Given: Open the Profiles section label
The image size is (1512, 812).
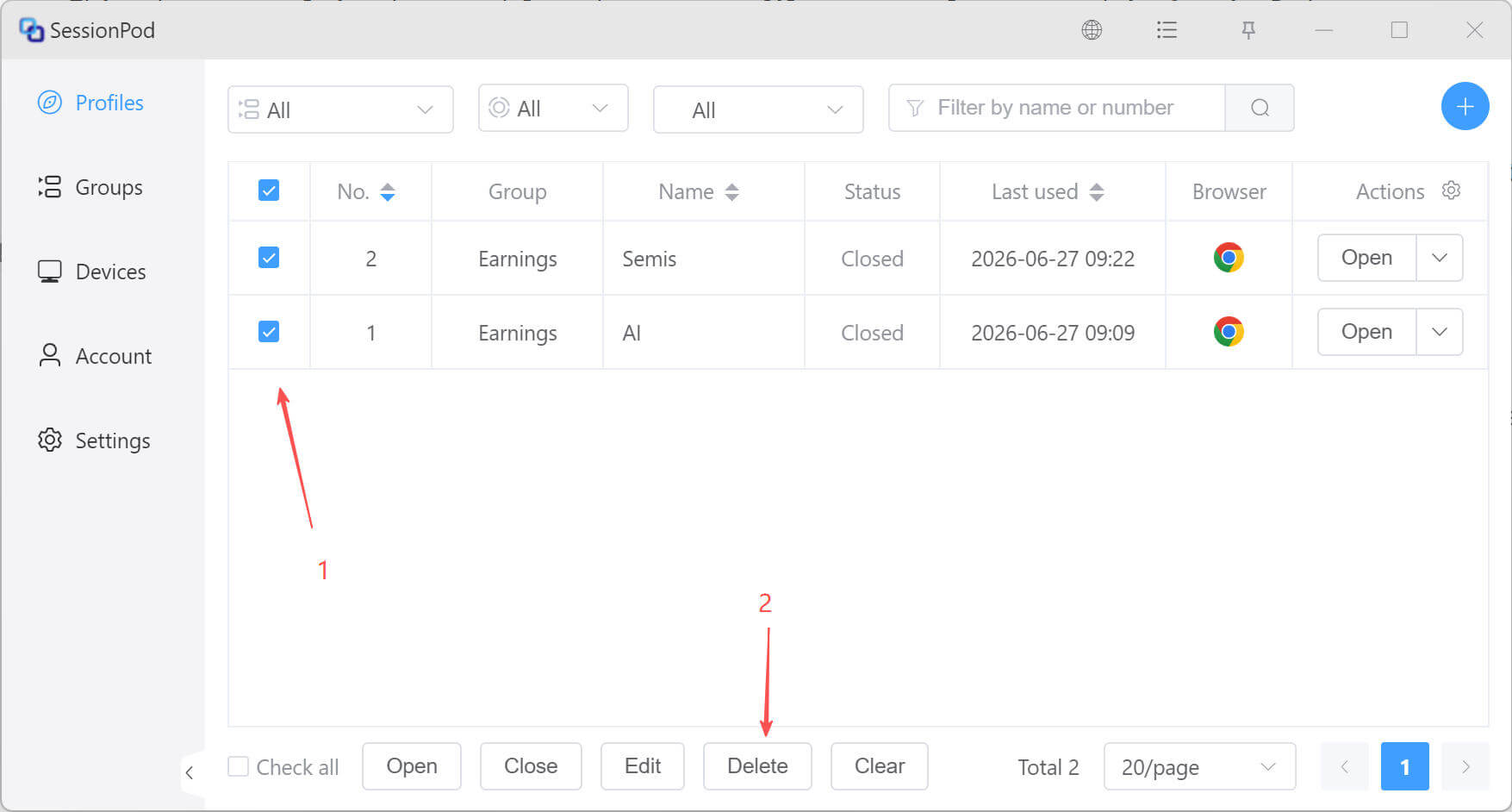Looking at the screenshot, I should [x=109, y=103].
